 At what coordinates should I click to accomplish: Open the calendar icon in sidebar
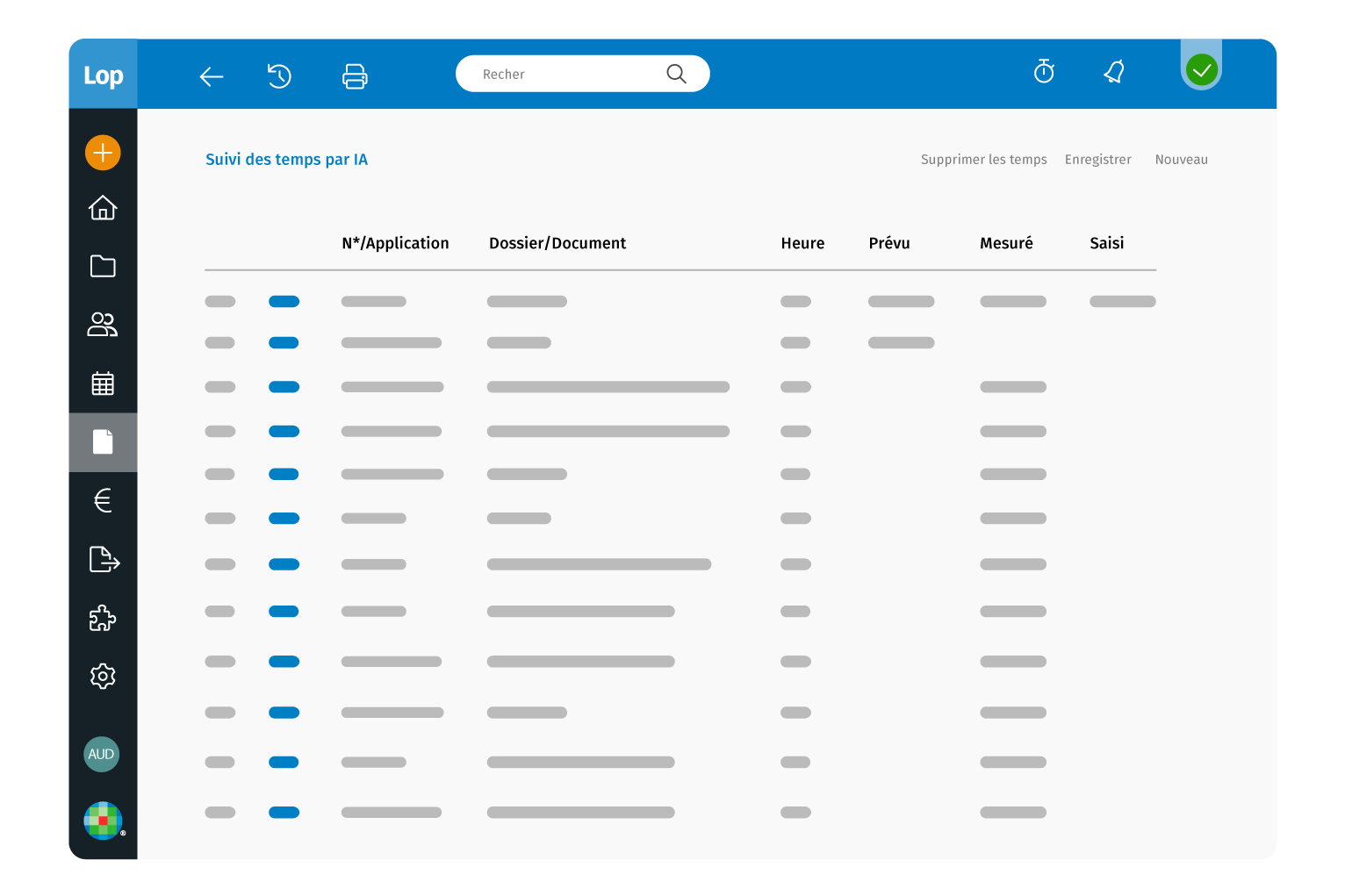[x=103, y=383]
